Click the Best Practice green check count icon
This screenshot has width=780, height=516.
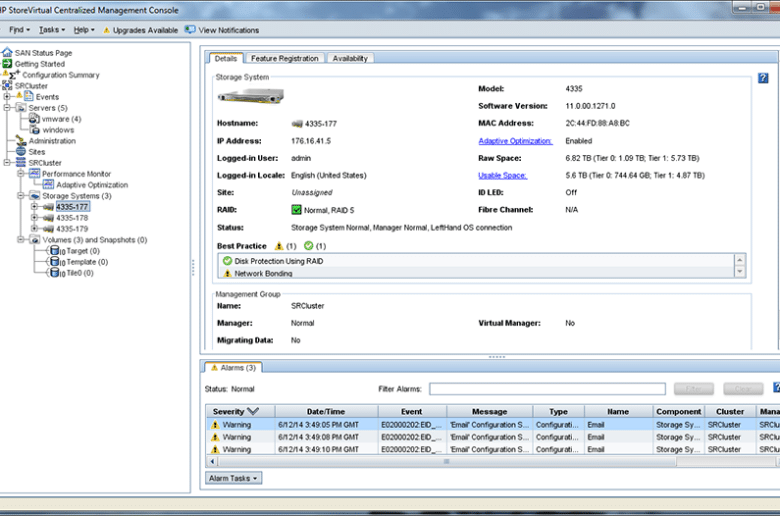click(308, 246)
